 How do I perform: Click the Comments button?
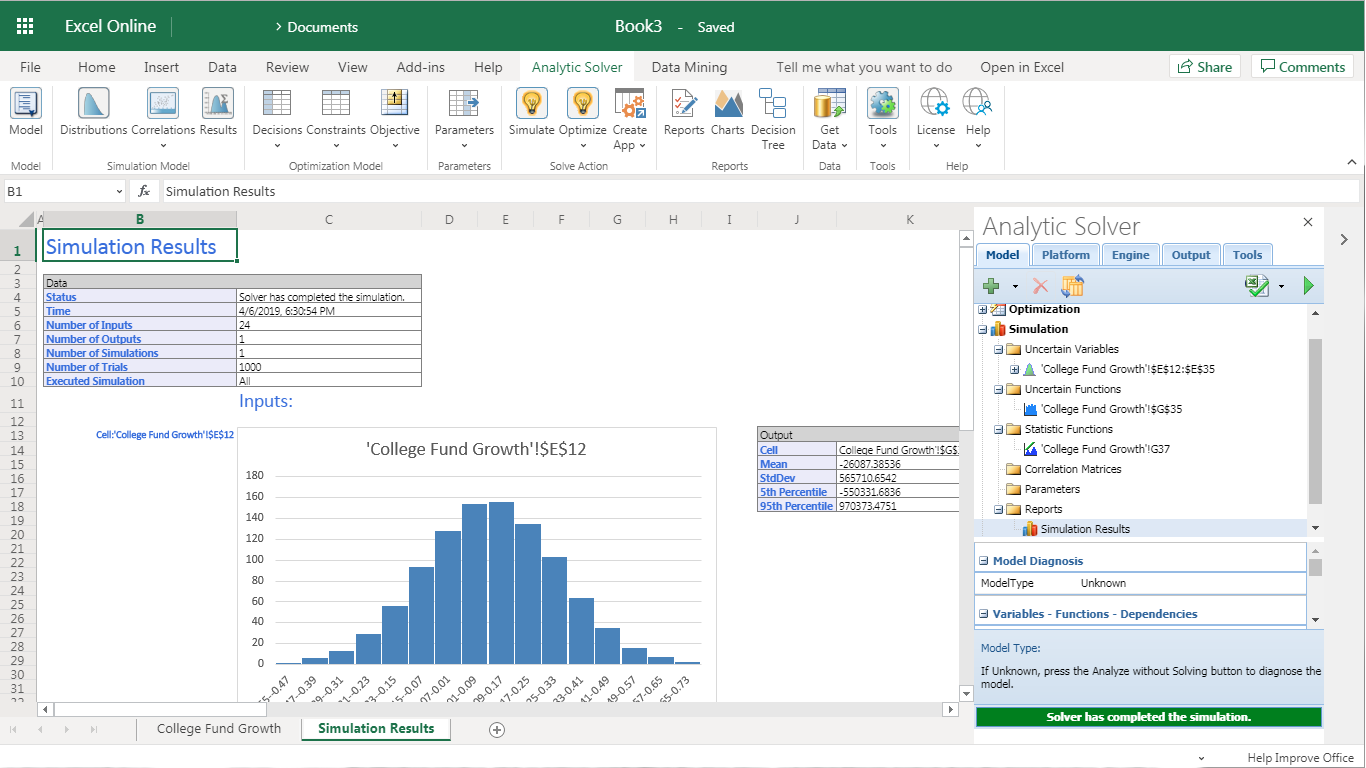click(x=1302, y=67)
